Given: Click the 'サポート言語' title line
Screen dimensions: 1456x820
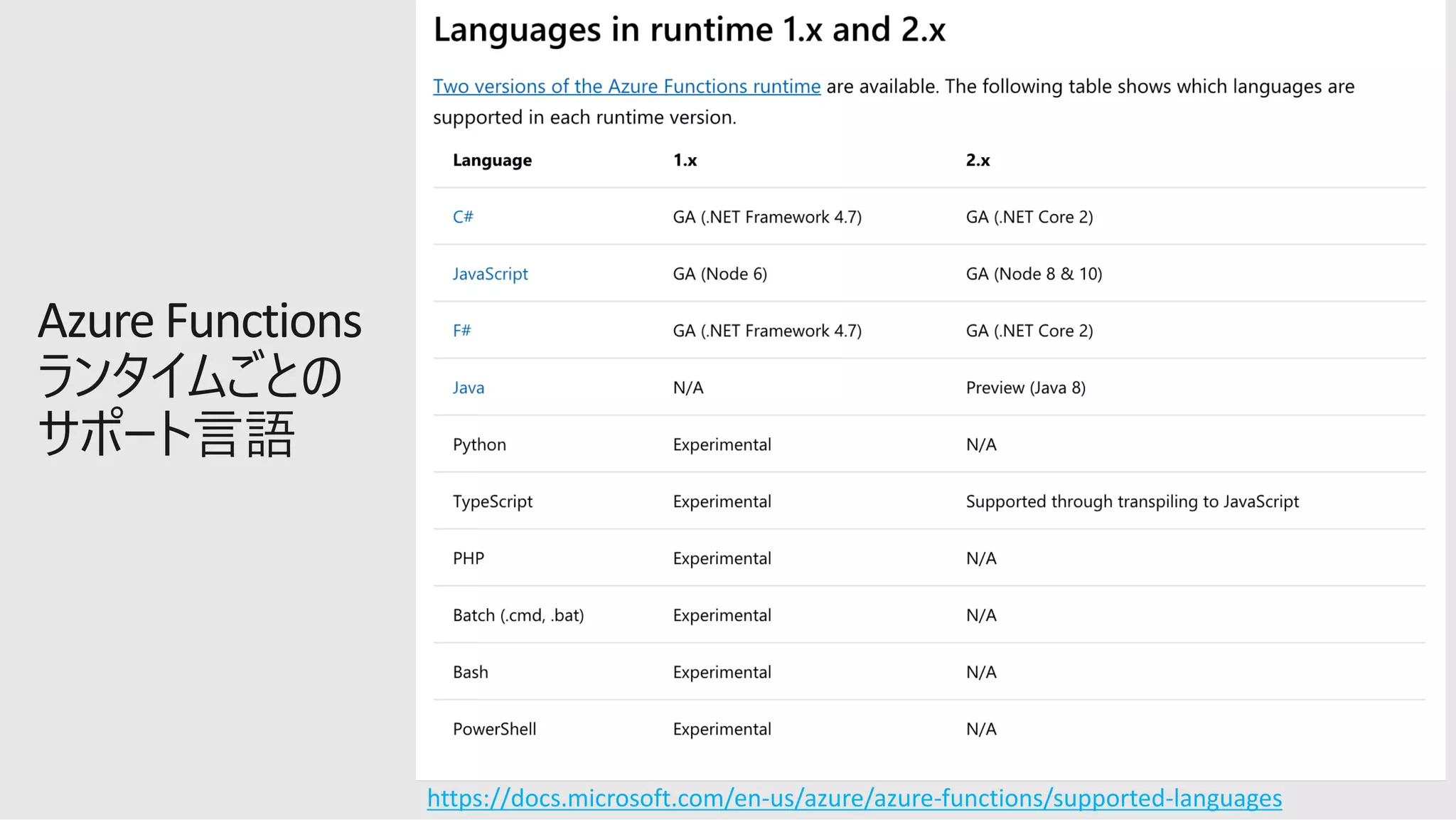Looking at the screenshot, I should pyautogui.click(x=166, y=432).
